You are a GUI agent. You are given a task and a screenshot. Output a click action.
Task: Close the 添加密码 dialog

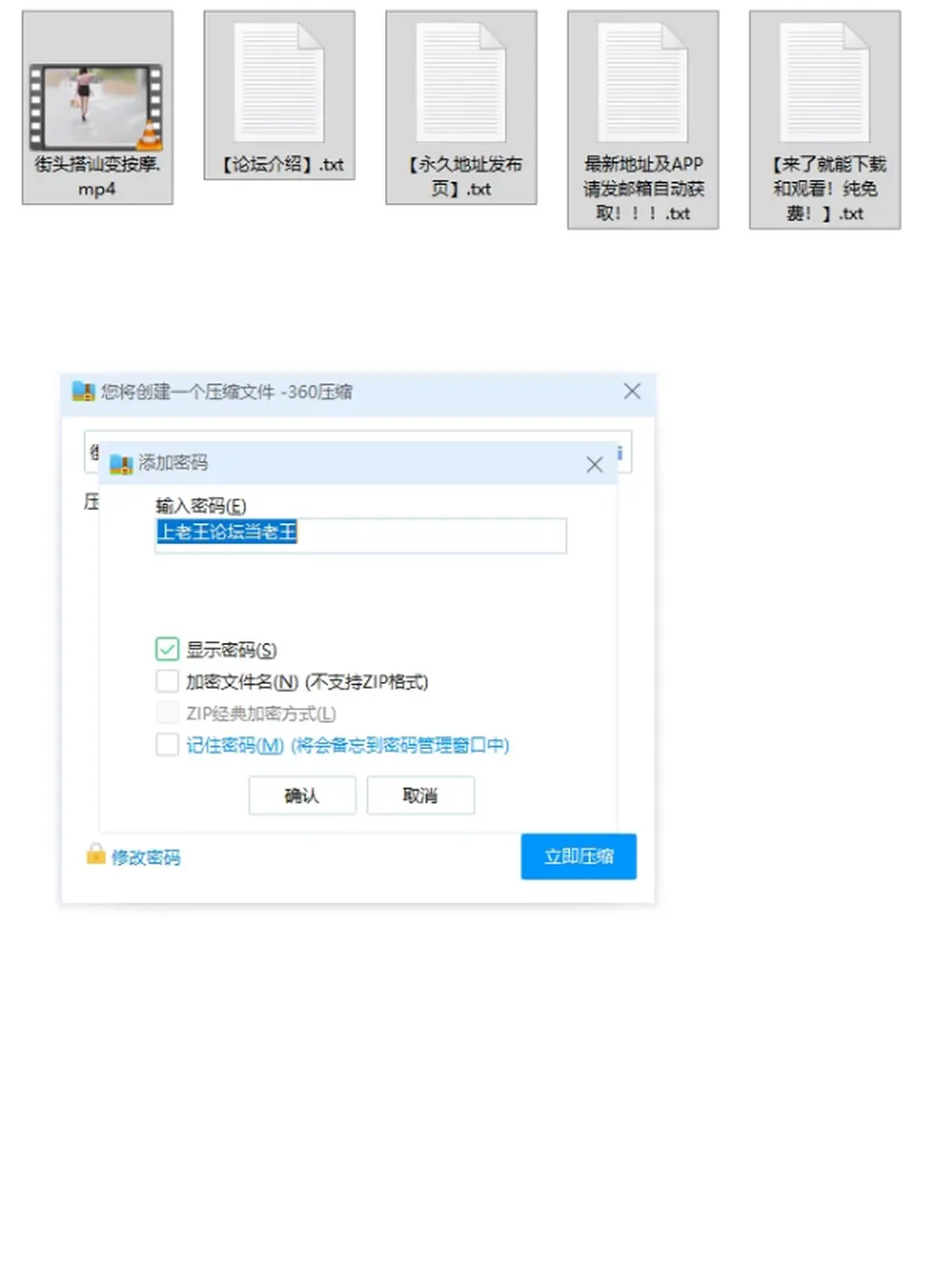[x=594, y=465]
